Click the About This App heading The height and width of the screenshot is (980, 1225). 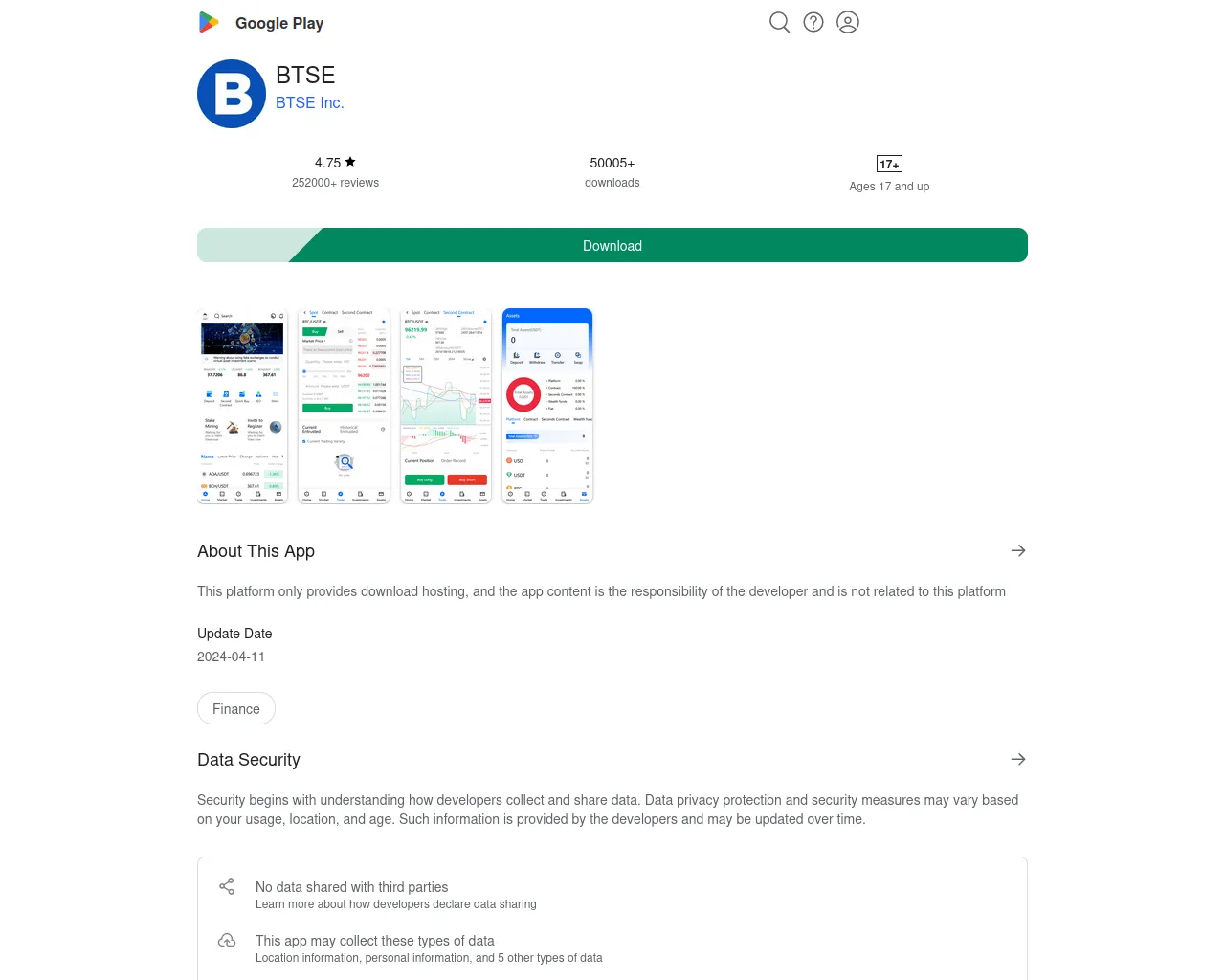pyautogui.click(x=256, y=551)
